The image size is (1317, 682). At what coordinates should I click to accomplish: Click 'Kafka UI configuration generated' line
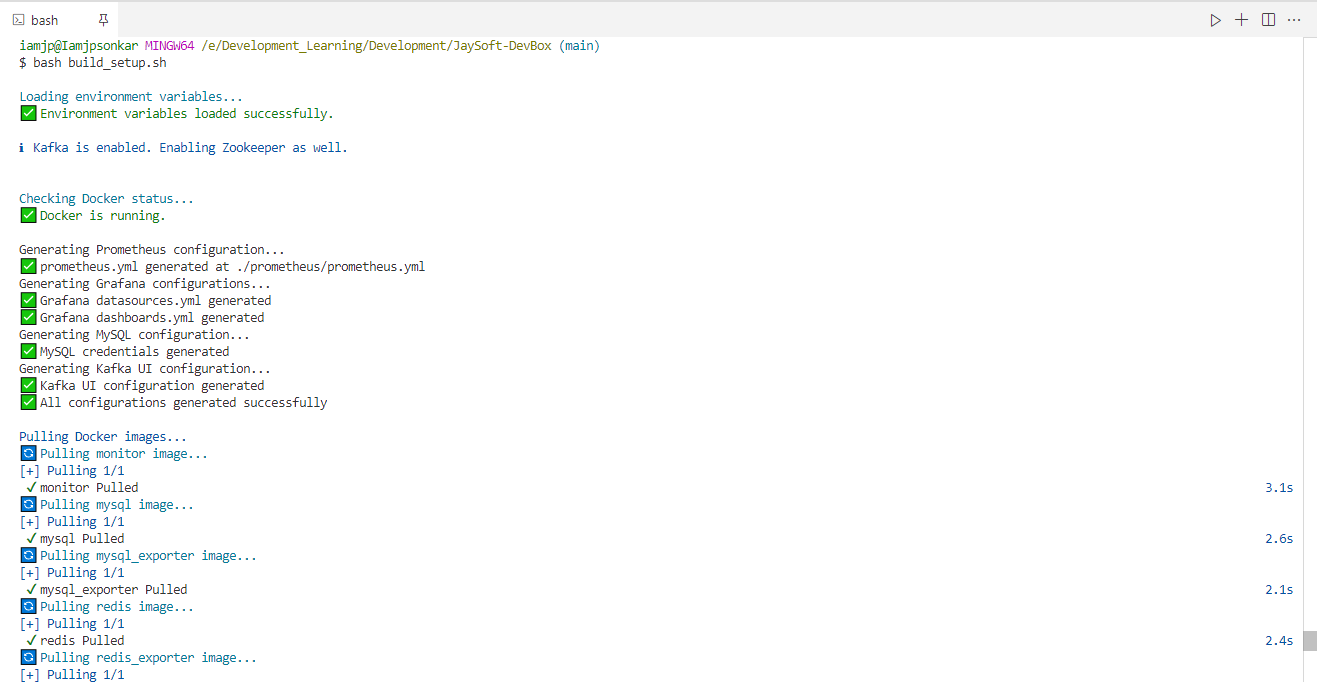pyautogui.click(x=142, y=386)
